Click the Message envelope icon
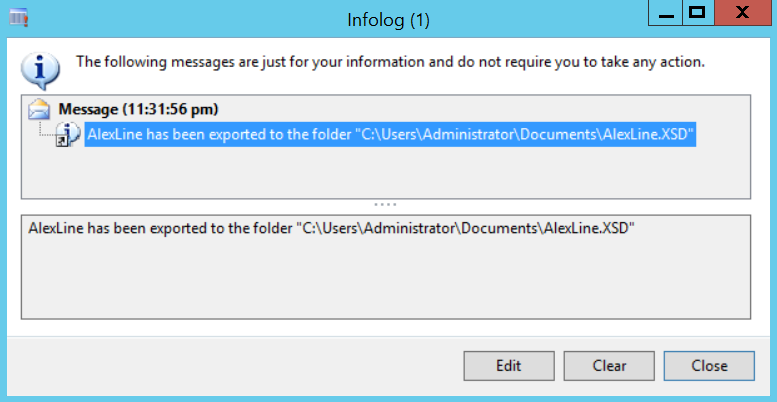The image size is (777, 402). coord(40,109)
